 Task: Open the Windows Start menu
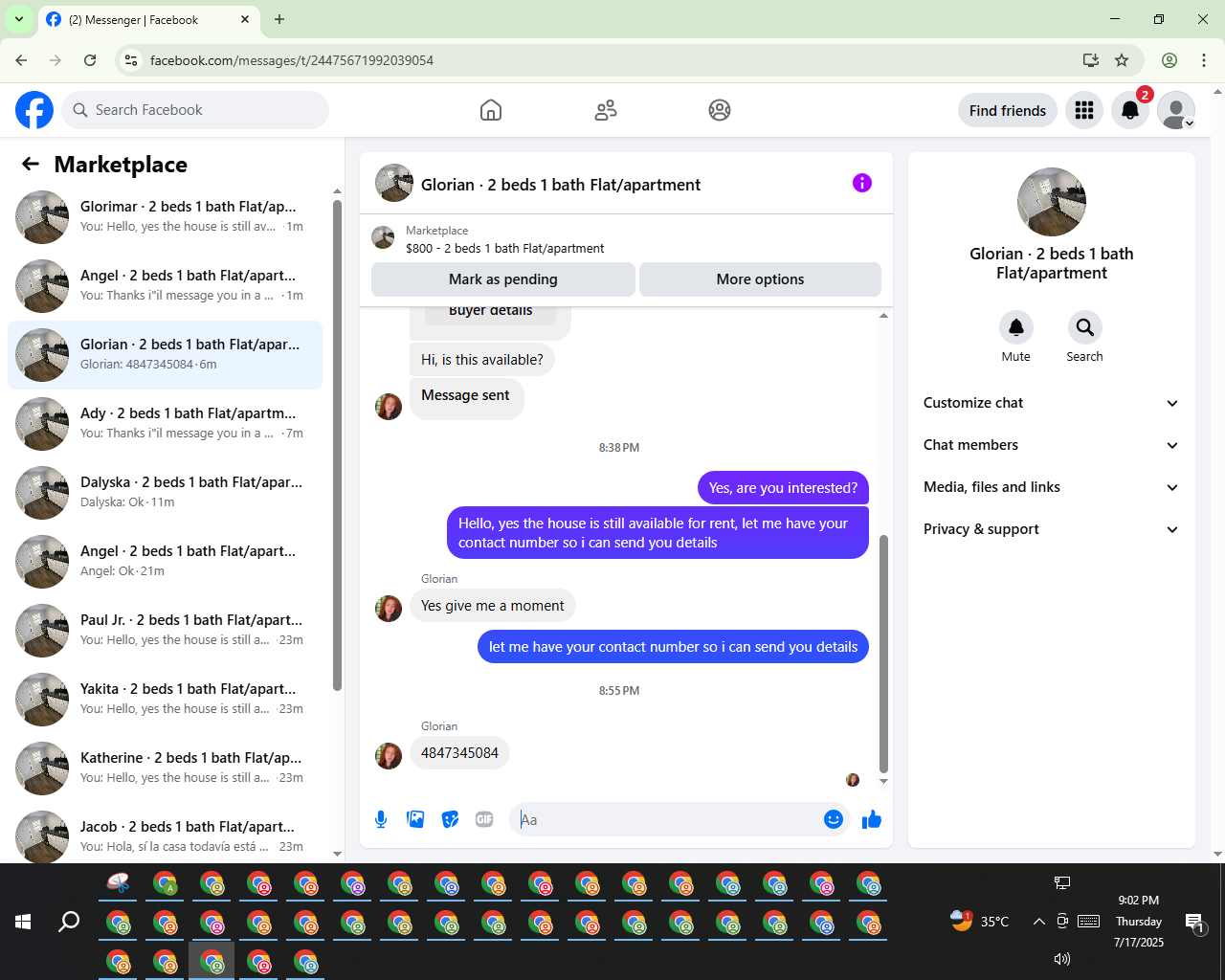[23, 922]
